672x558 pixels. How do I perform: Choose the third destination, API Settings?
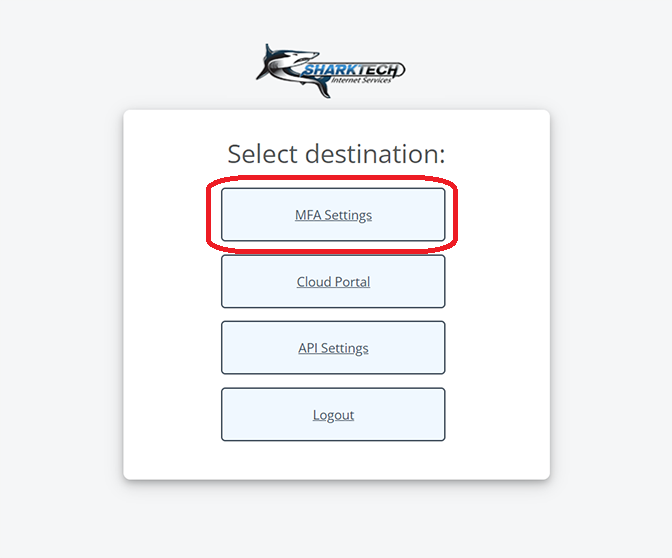pos(333,348)
